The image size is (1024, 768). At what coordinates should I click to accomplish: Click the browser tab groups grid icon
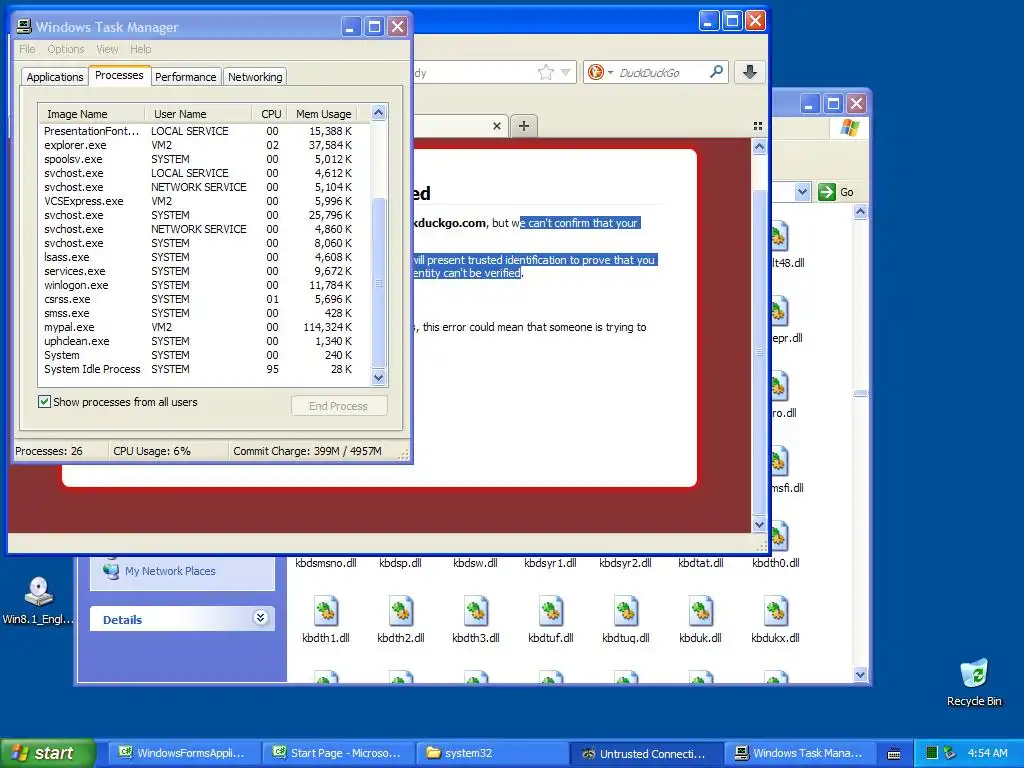[758, 125]
